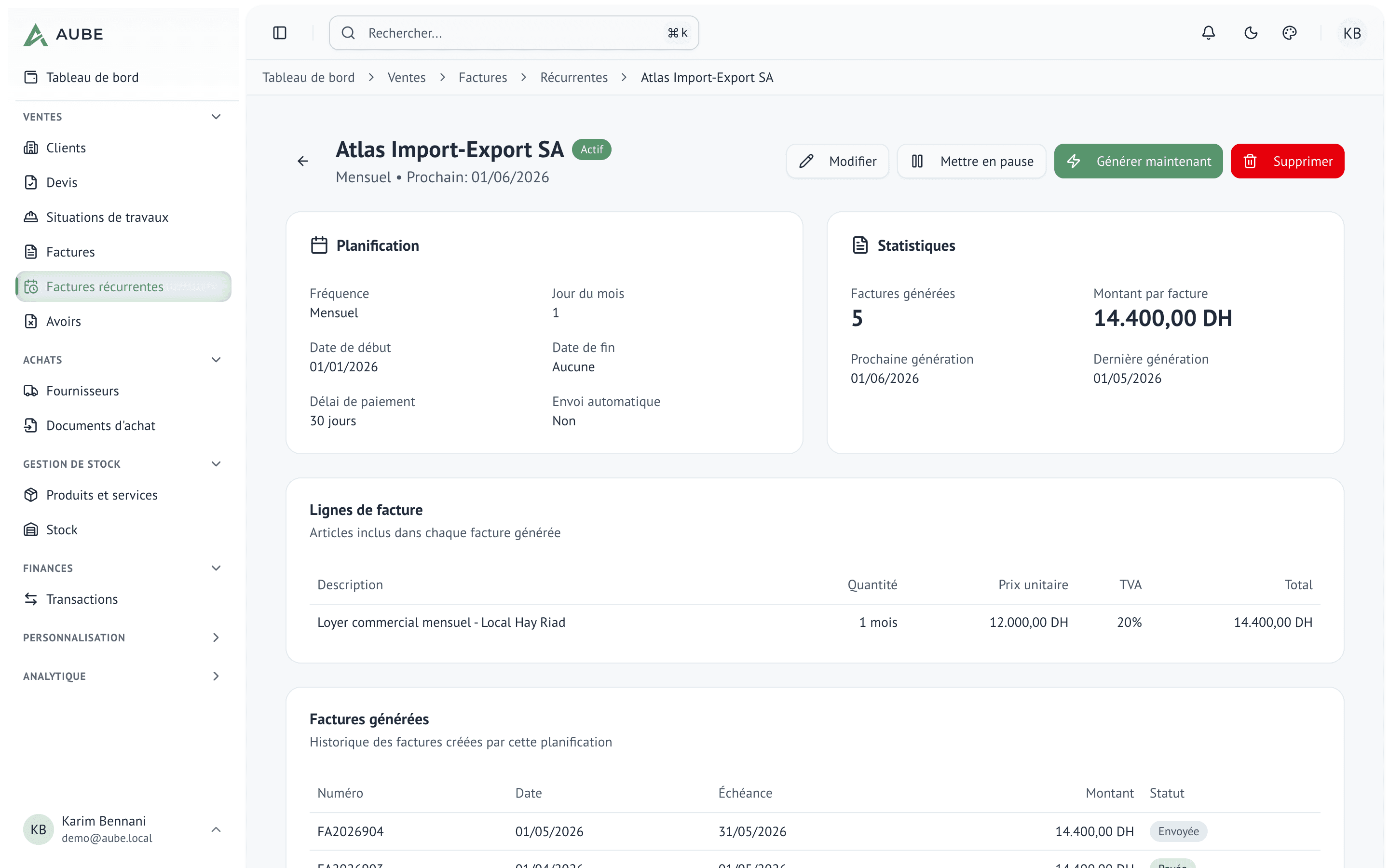1389x868 pixels.
Task: Open Situations de travaux
Action: [x=123, y=217]
